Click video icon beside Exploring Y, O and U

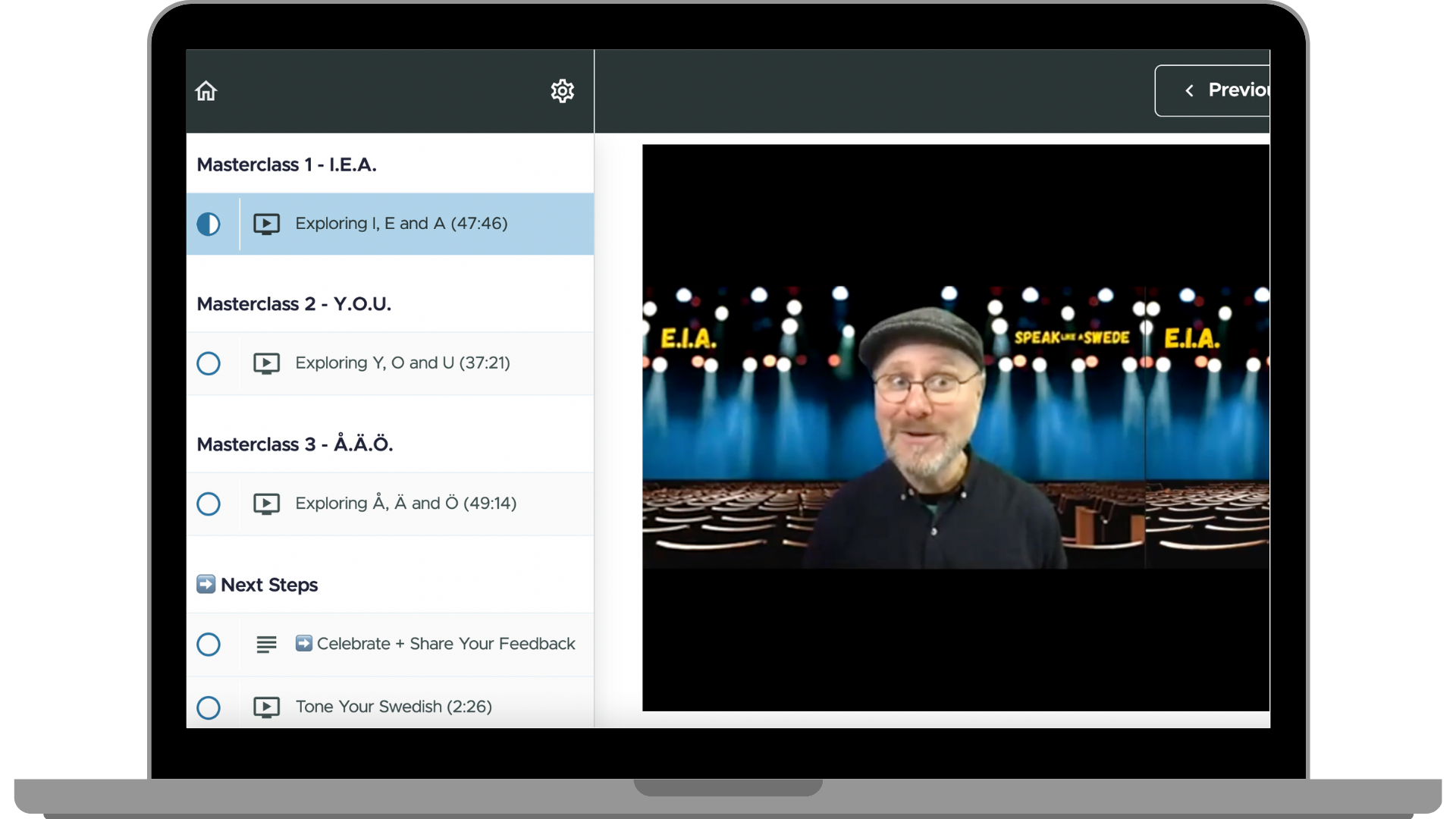coord(266,363)
